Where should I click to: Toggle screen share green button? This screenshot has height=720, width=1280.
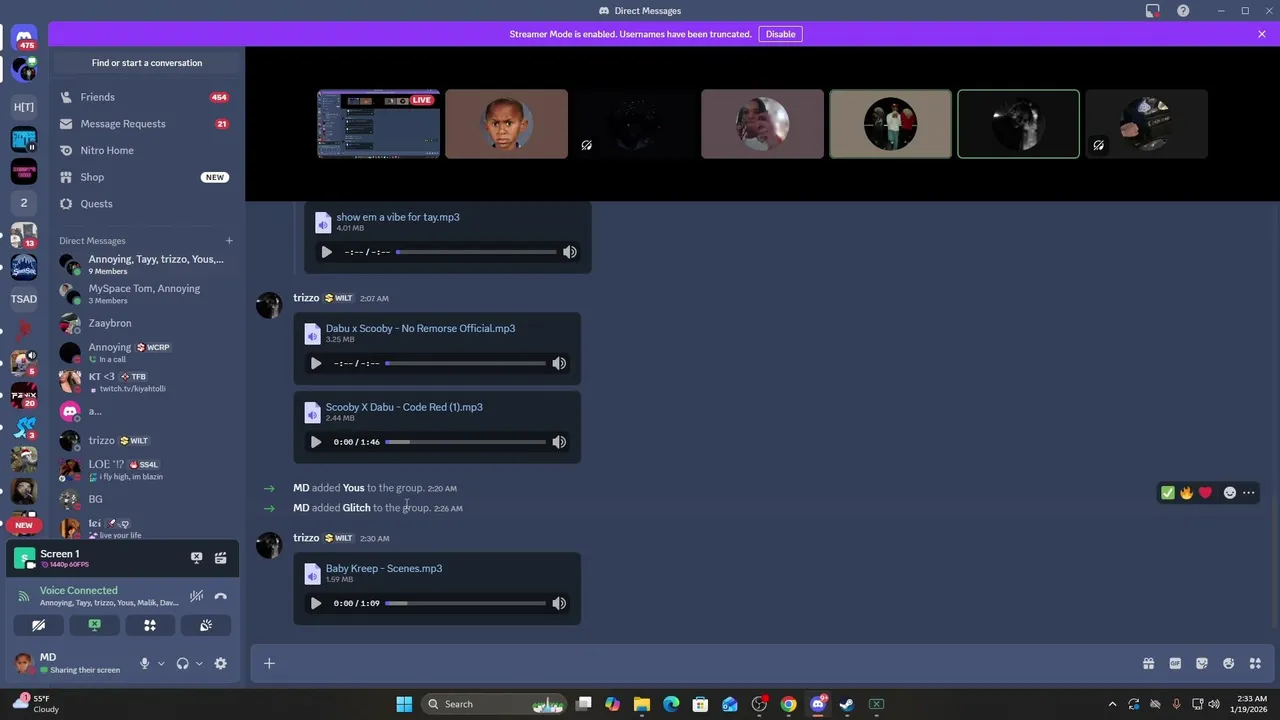pos(94,625)
